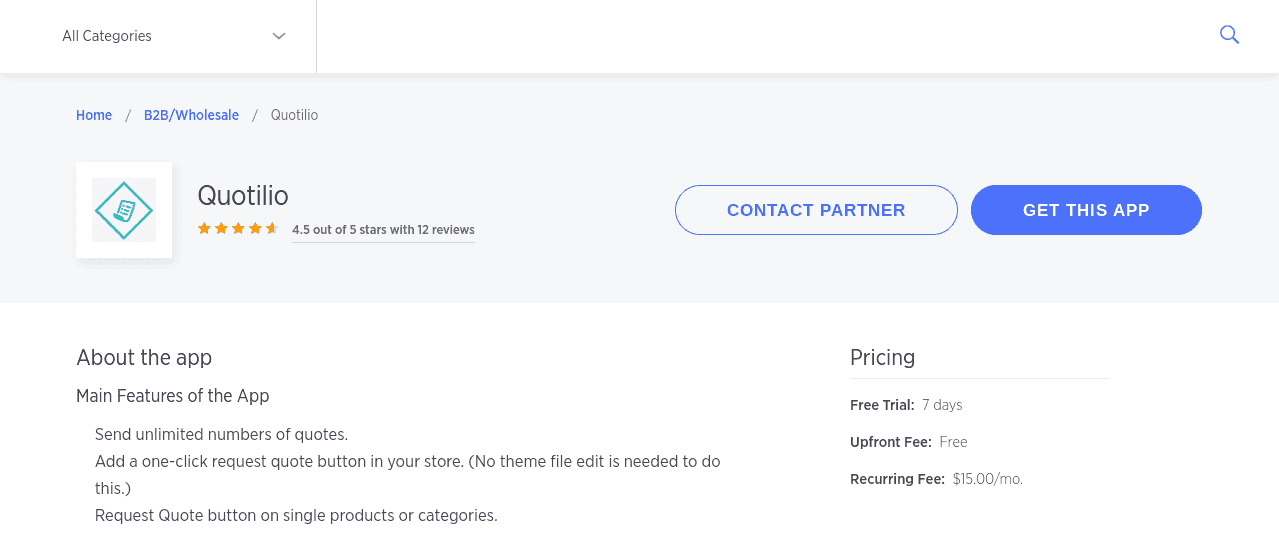
Task: Click the first rating star
Action: click(x=204, y=229)
